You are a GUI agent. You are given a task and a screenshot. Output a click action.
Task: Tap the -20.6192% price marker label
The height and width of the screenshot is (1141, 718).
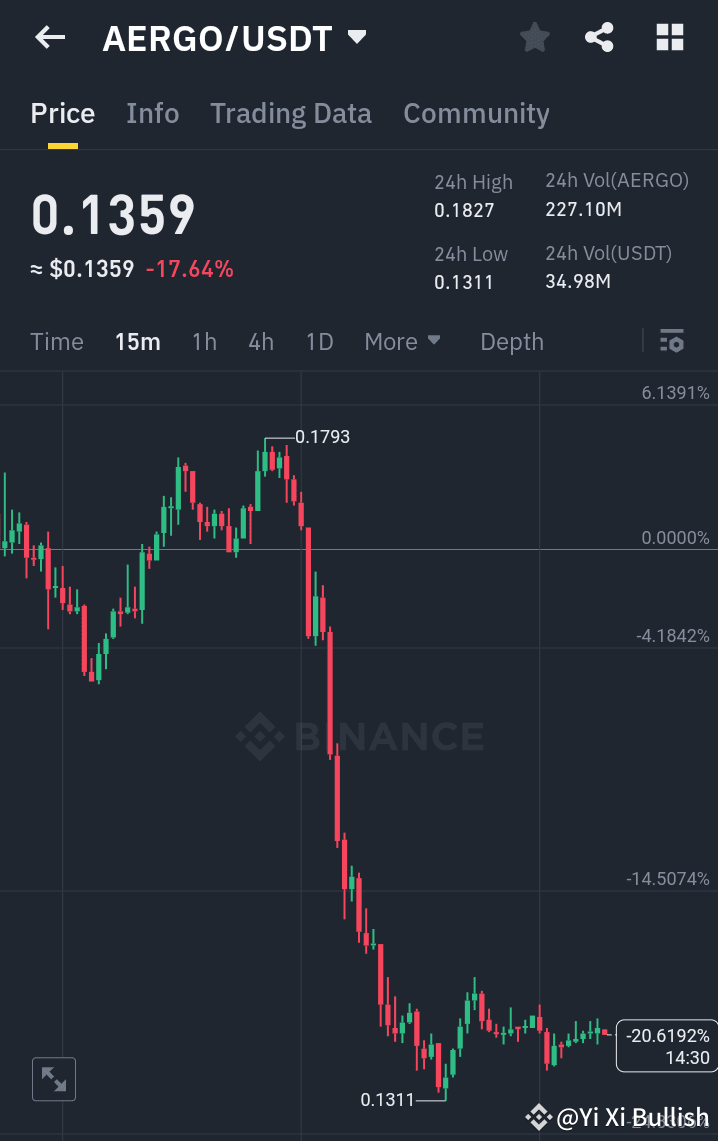tap(666, 1045)
